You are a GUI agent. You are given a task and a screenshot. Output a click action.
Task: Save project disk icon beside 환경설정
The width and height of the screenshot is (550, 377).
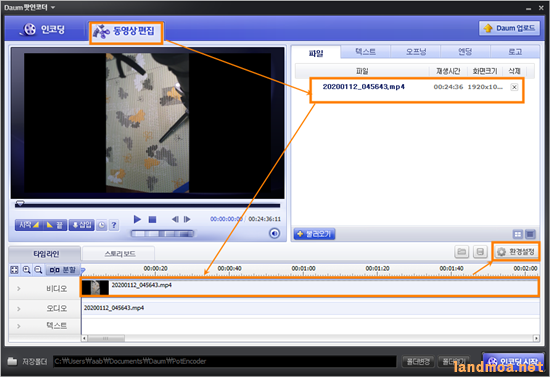480,251
